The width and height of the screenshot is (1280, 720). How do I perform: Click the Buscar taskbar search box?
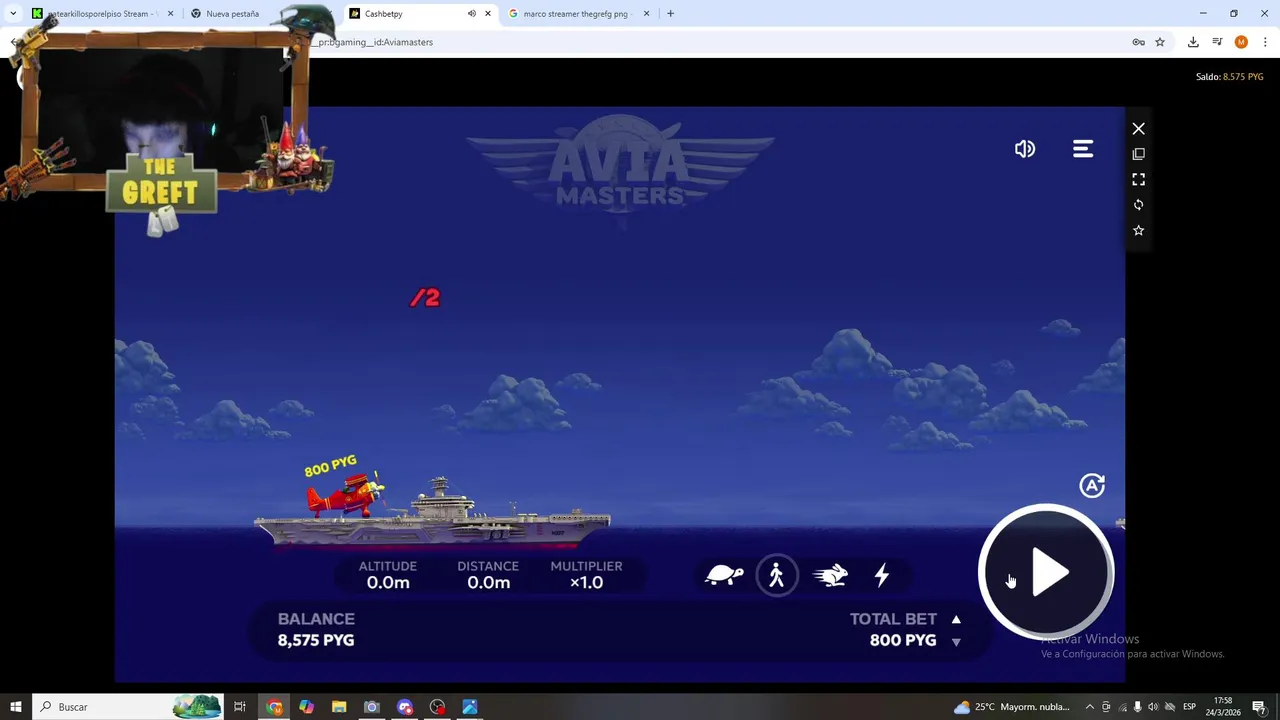point(128,707)
